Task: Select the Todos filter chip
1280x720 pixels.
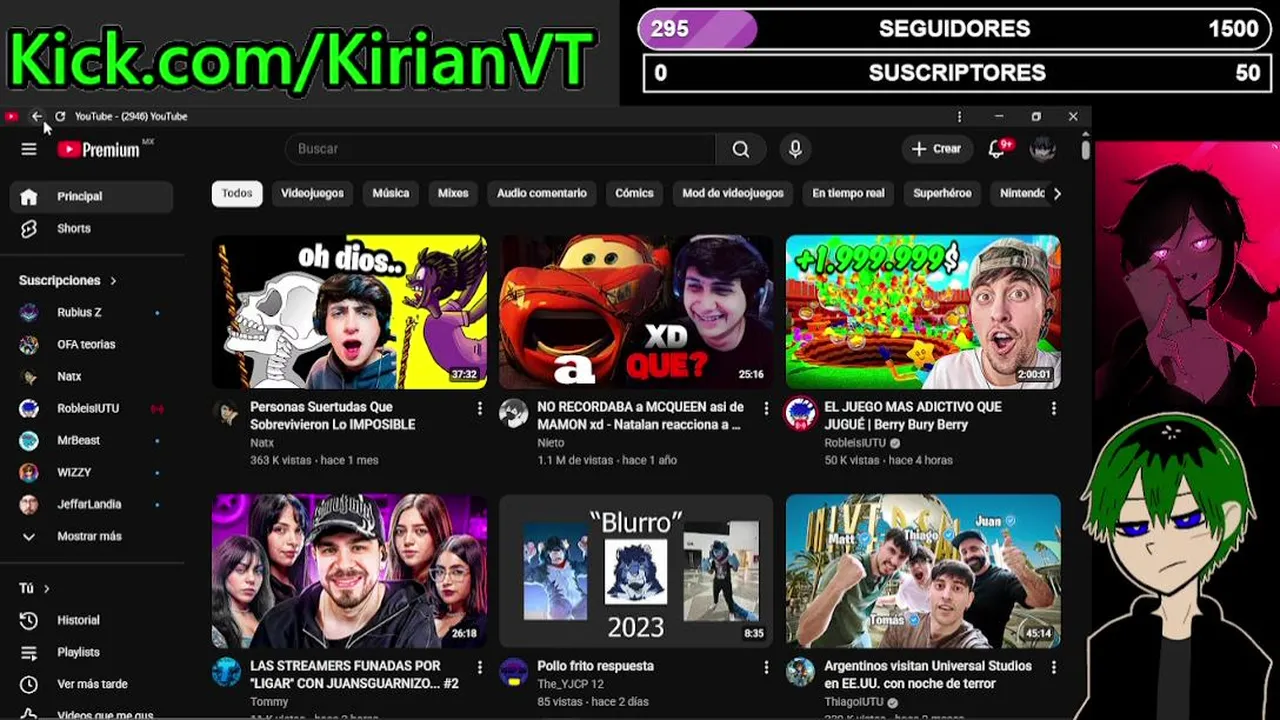Action: pyautogui.click(x=237, y=193)
